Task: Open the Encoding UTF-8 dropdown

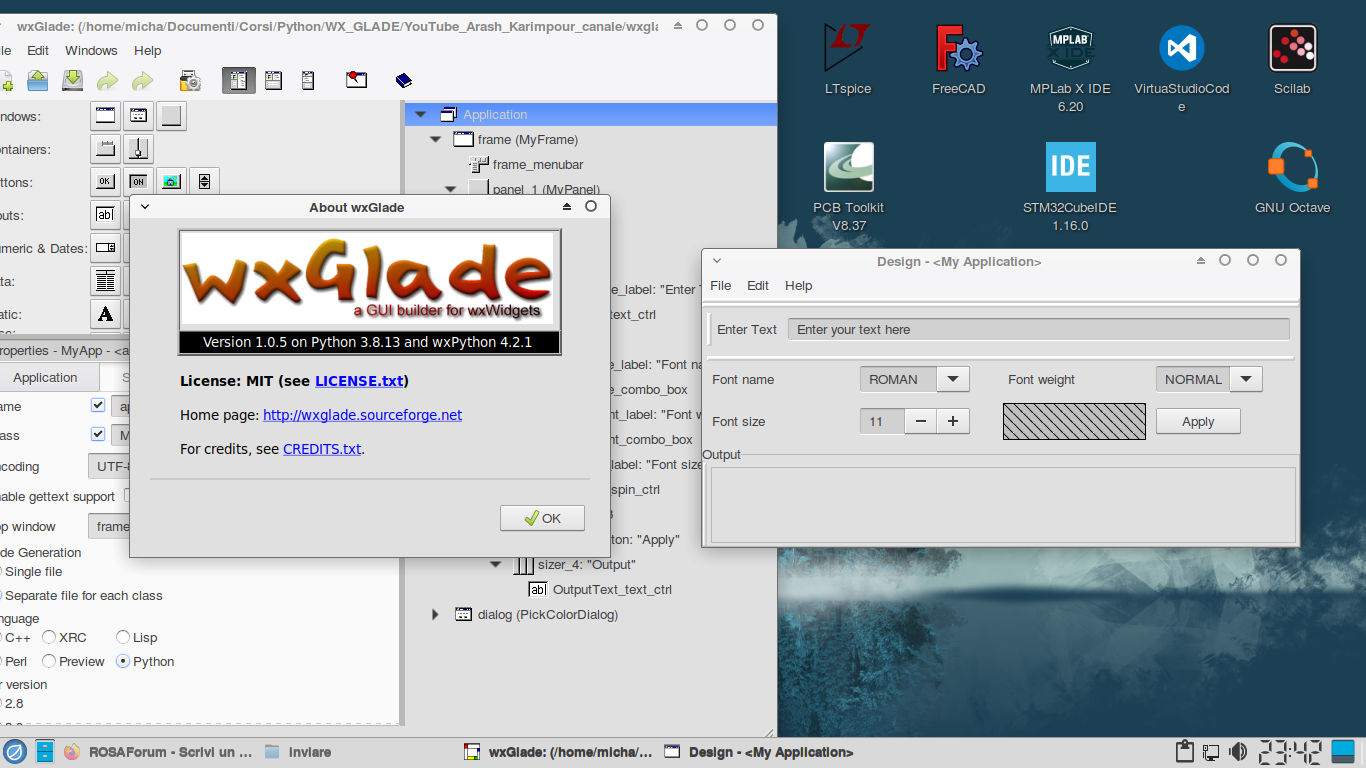Action: (110, 467)
